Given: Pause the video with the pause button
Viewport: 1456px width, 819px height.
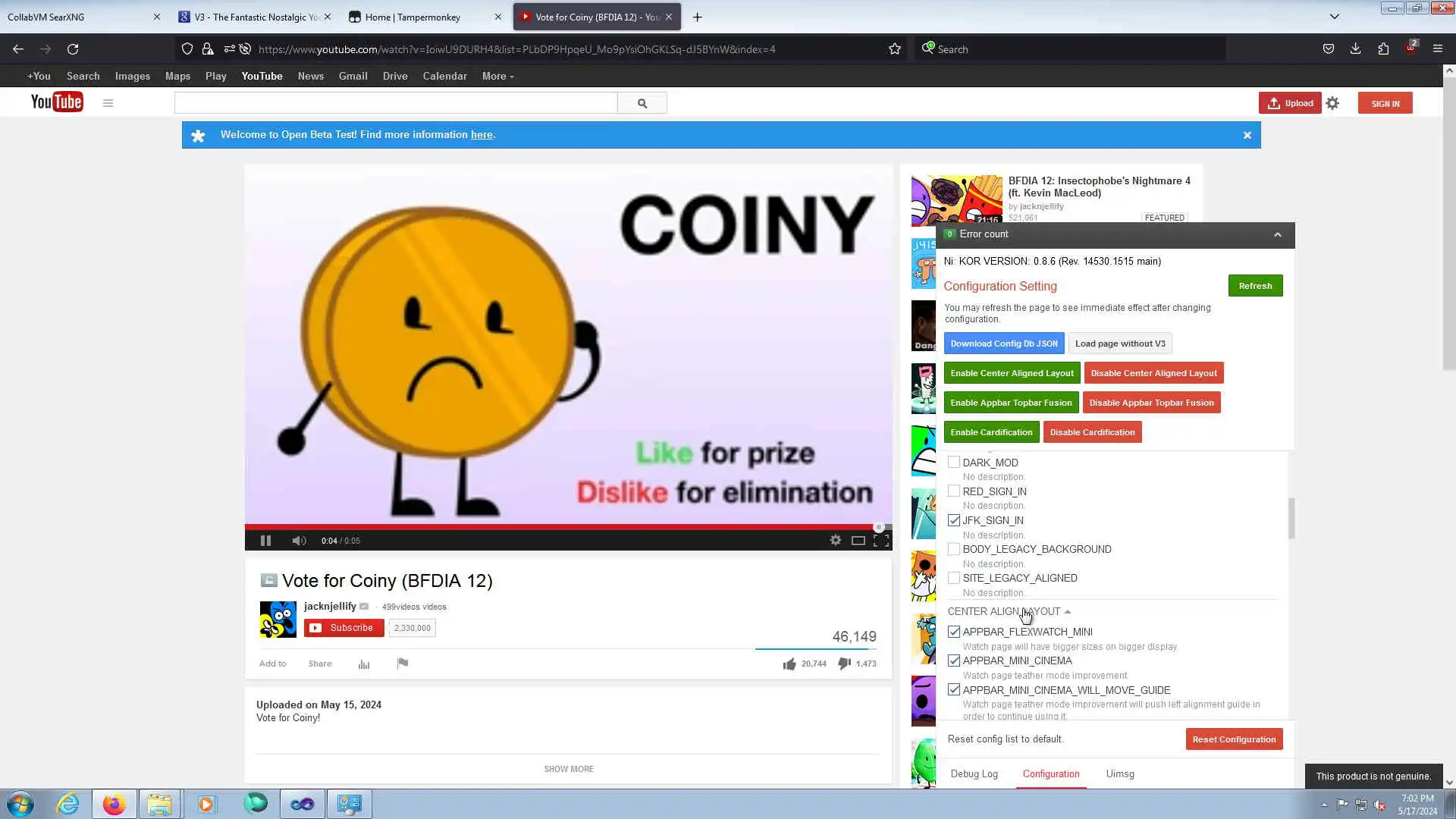Looking at the screenshot, I should (x=265, y=541).
